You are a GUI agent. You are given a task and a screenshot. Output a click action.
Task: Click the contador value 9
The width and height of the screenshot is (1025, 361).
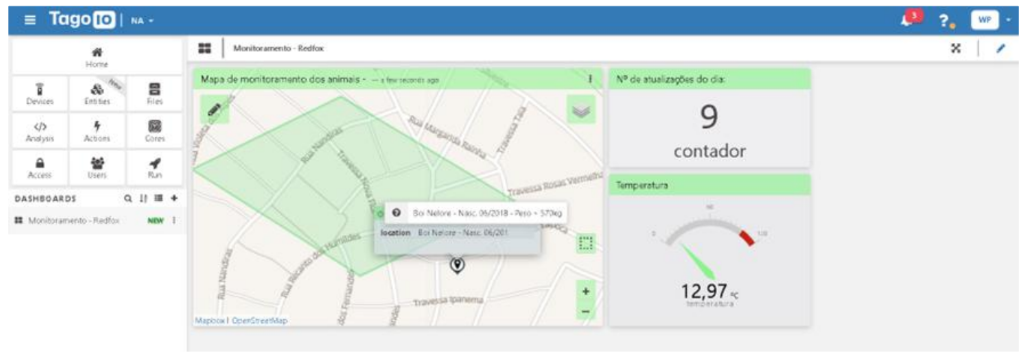point(709,118)
